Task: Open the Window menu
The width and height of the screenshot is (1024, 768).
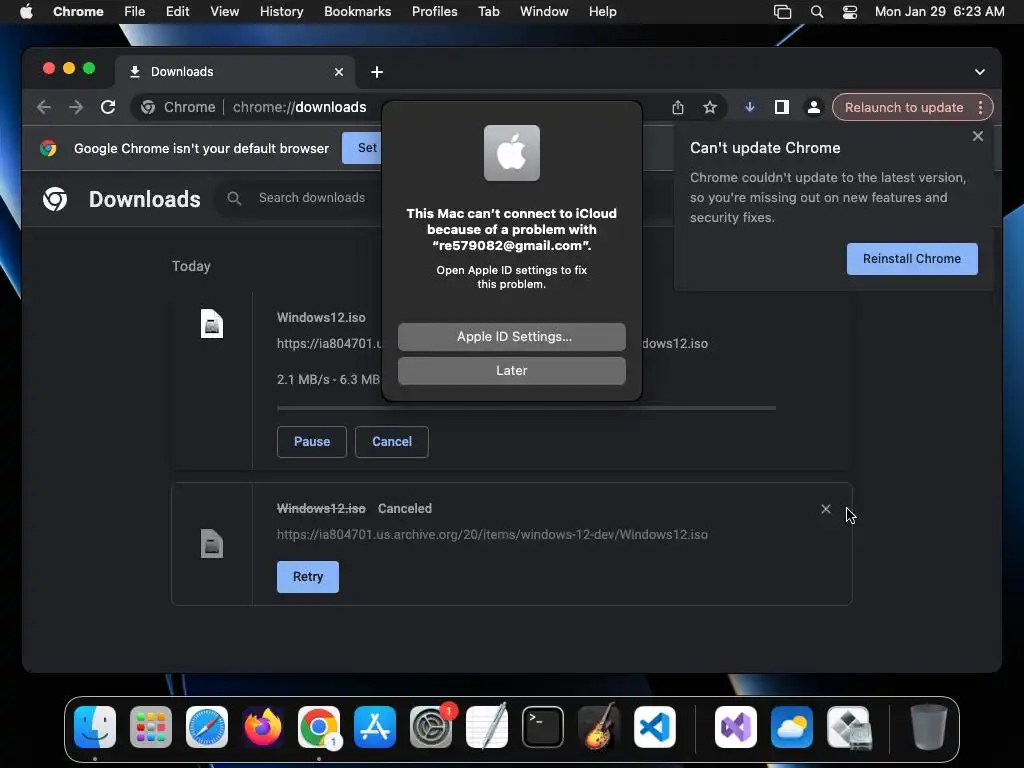Action: pos(544,12)
